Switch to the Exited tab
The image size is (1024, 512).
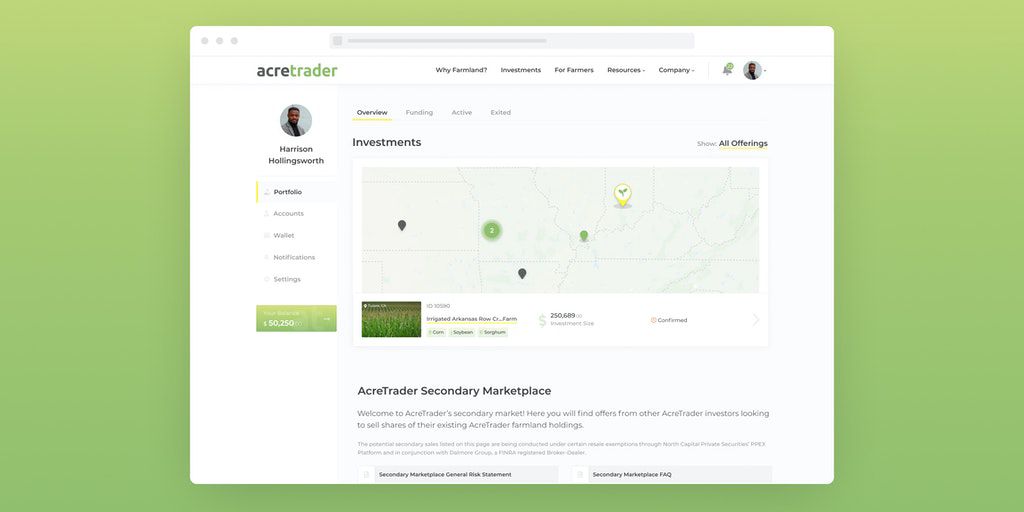[x=501, y=112]
